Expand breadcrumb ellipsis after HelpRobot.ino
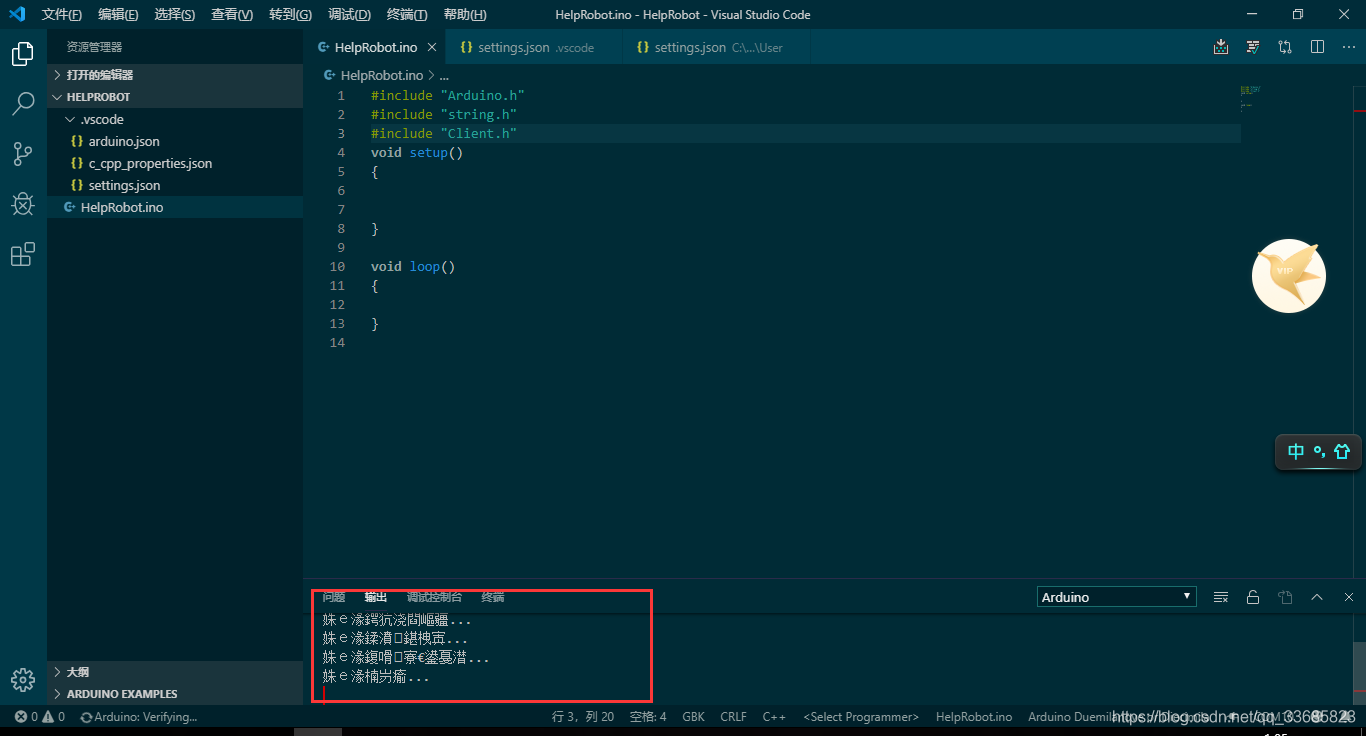 (444, 75)
